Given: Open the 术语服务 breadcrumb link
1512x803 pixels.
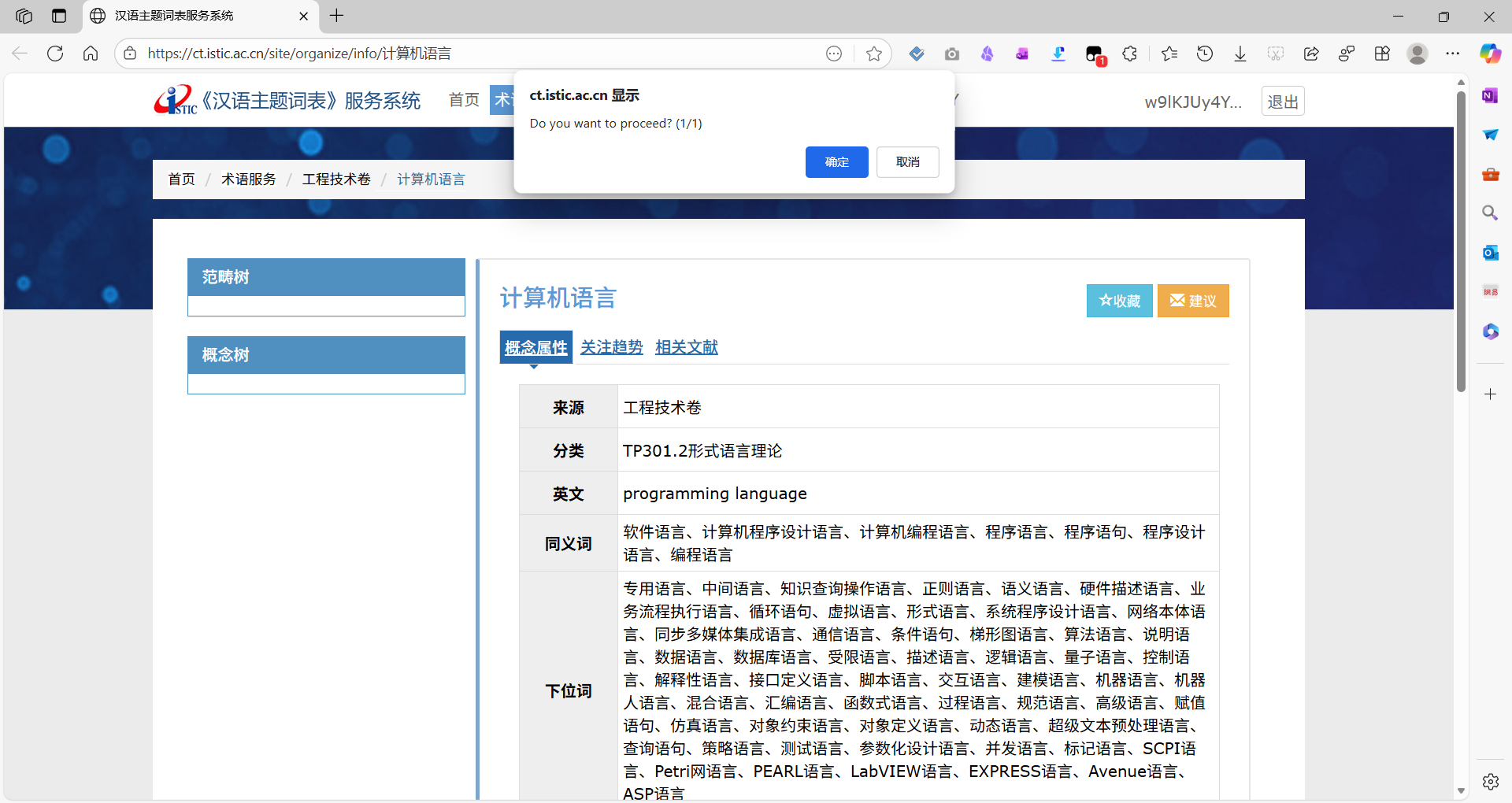Looking at the screenshot, I should pyautogui.click(x=248, y=179).
